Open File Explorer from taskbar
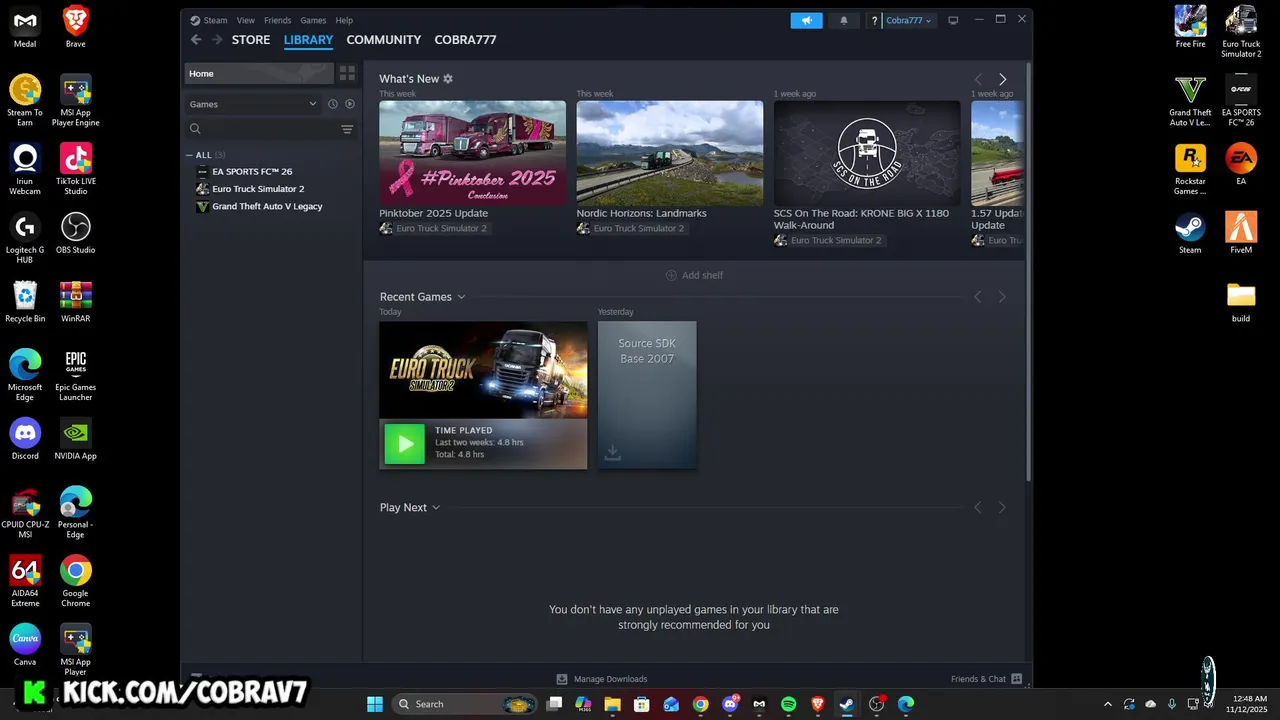 (613, 704)
